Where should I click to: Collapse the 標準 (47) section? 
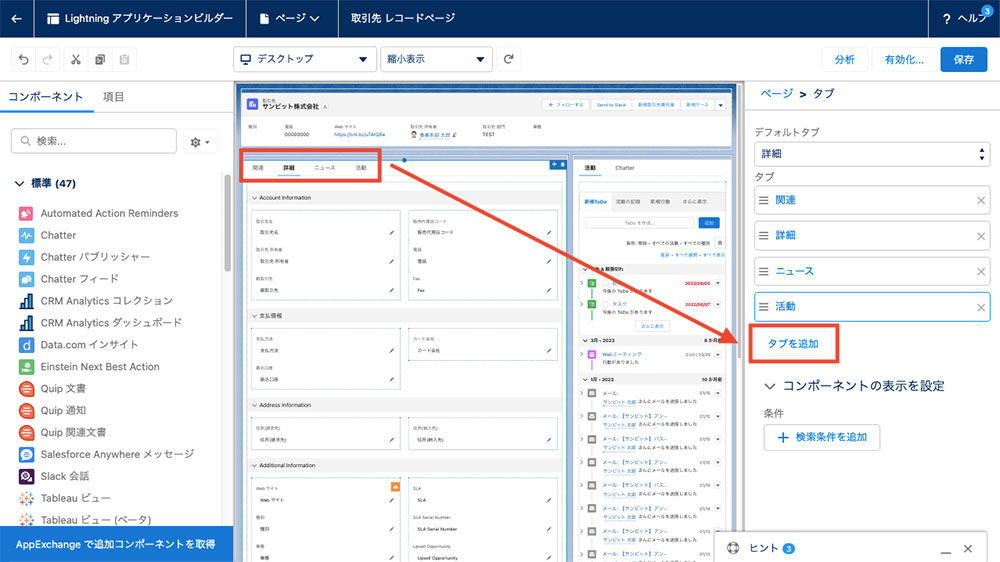tap(20, 184)
